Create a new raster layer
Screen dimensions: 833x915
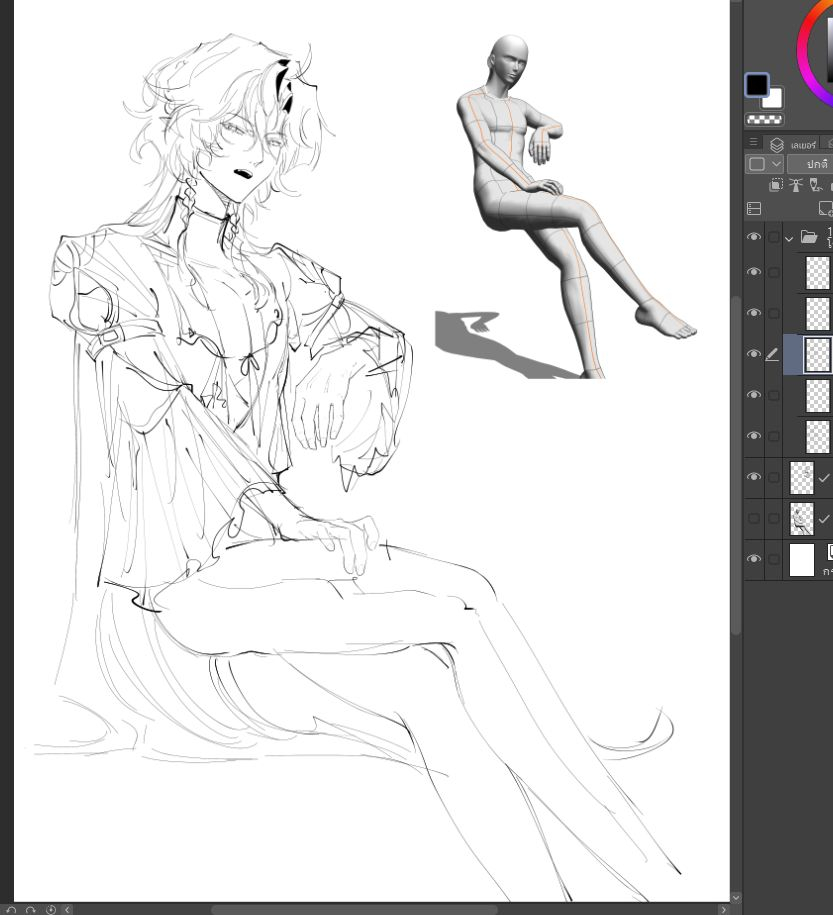point(825,209)
